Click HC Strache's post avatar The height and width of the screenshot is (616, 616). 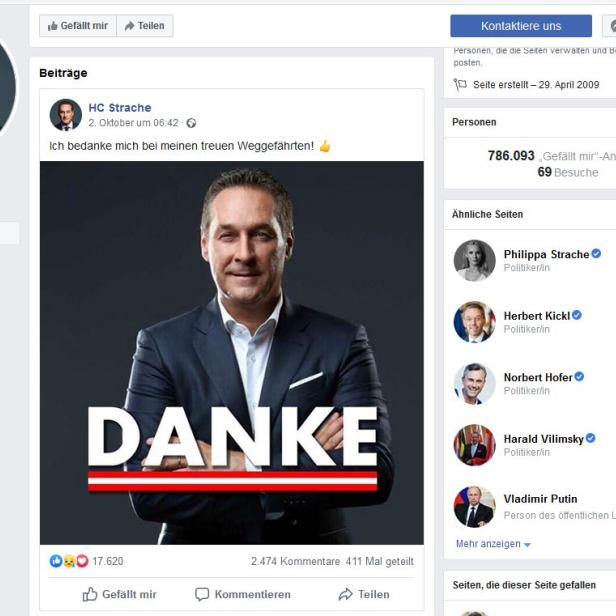coord(66,115)
